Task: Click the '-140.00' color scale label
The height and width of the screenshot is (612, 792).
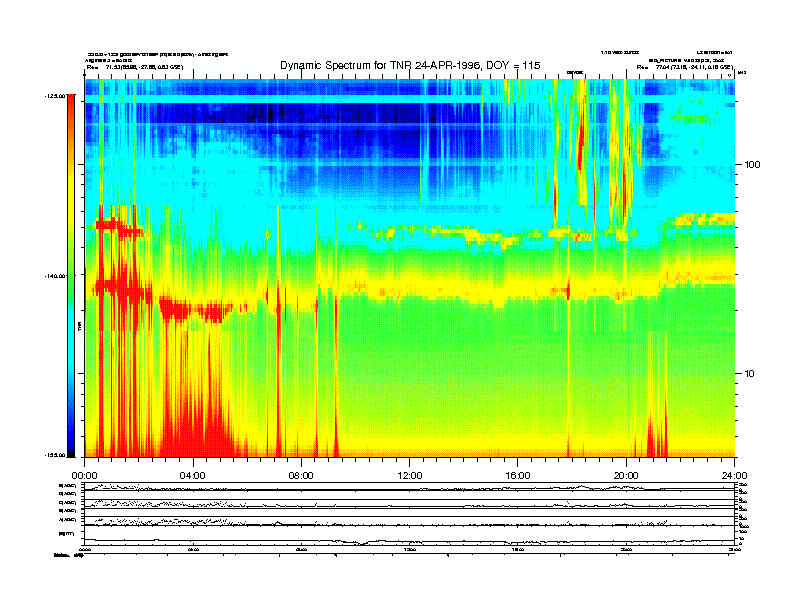Action: (56, 276)
